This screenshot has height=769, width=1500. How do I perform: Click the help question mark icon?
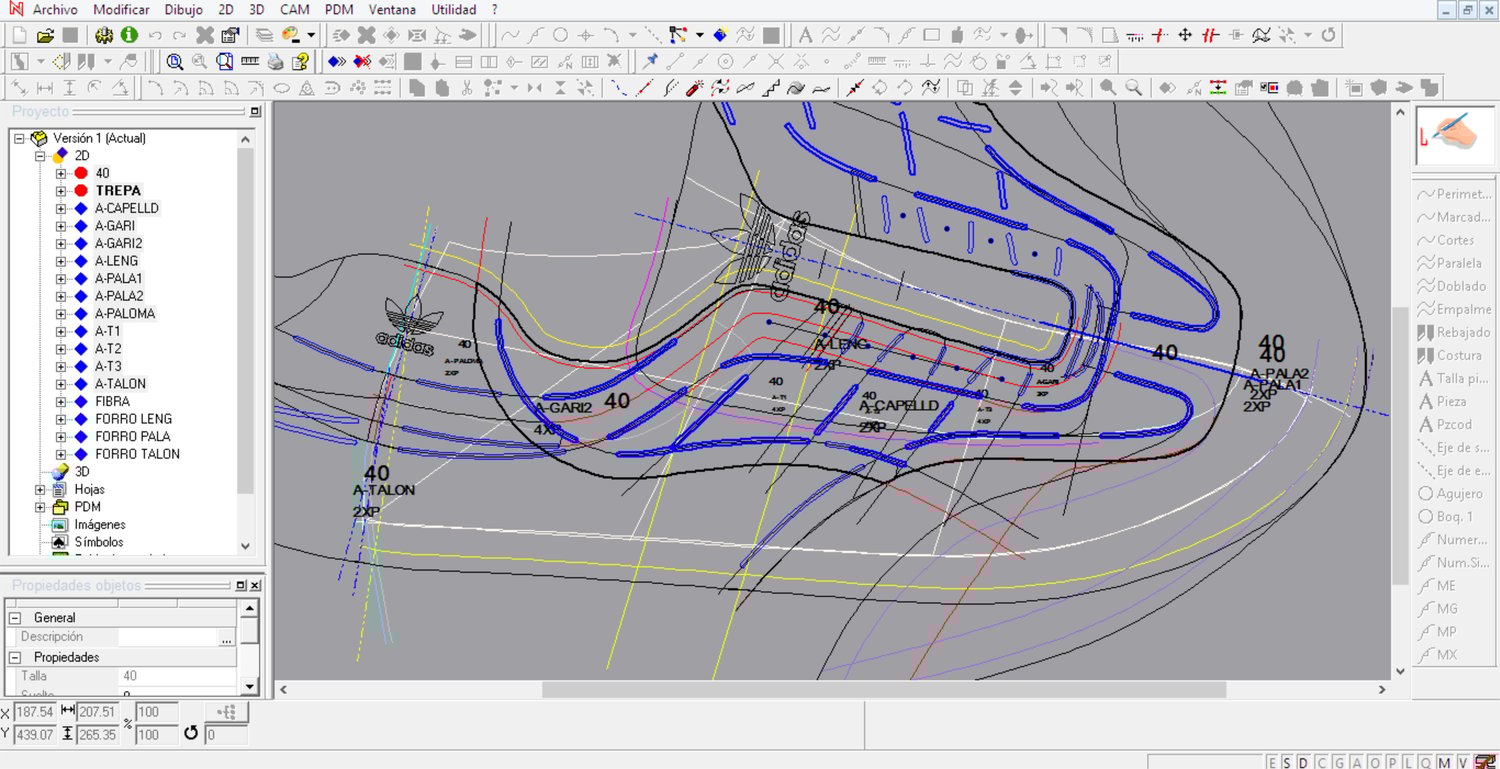tap(298, 61)
